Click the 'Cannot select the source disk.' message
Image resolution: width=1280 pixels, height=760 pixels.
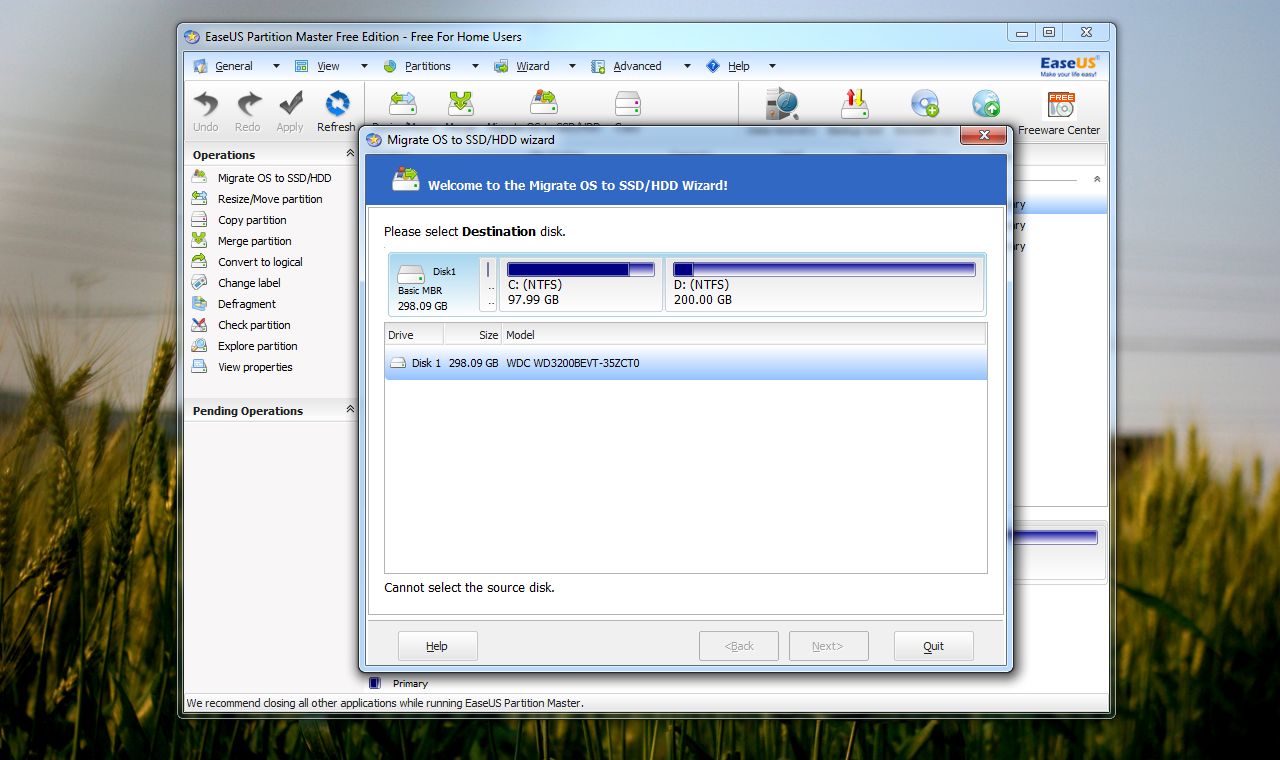tap(469, 588)
